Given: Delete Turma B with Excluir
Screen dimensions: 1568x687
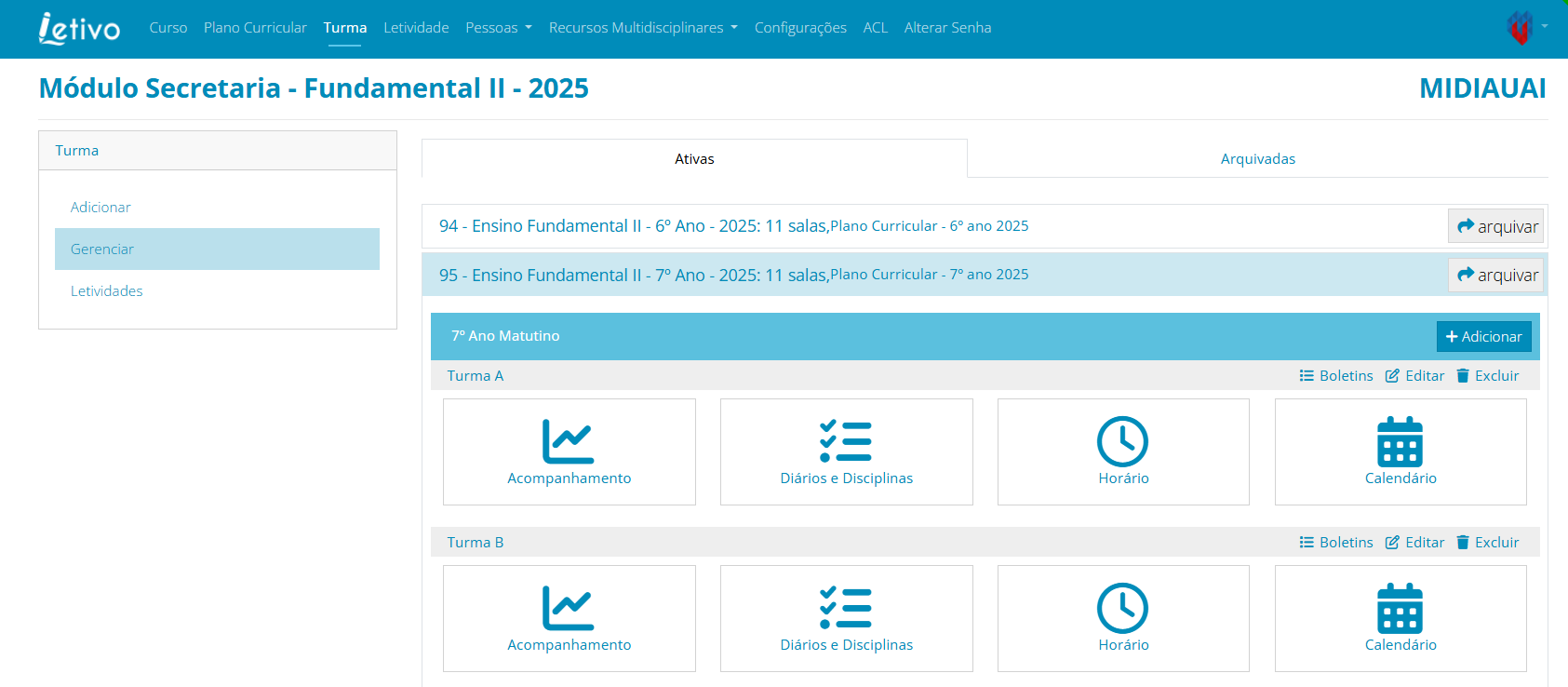Looking at the screenshot, I should [1487, 543].
